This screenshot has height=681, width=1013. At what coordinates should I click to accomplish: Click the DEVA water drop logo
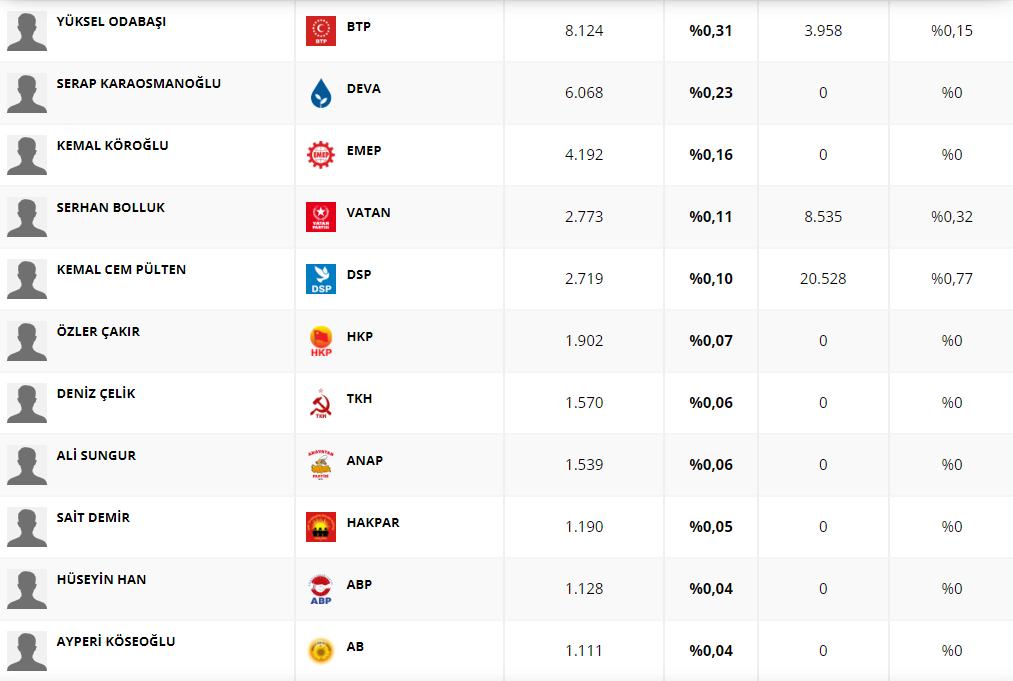(x=320, y=93)
